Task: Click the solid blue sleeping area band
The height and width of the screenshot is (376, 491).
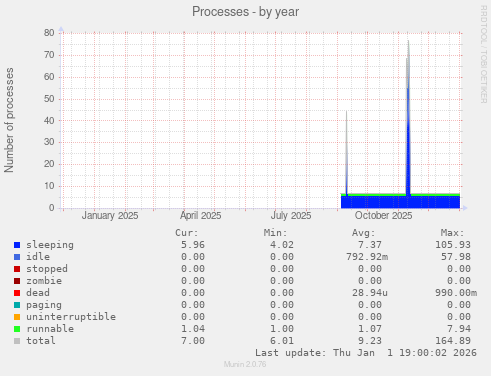Action: [x=400, y=202]
